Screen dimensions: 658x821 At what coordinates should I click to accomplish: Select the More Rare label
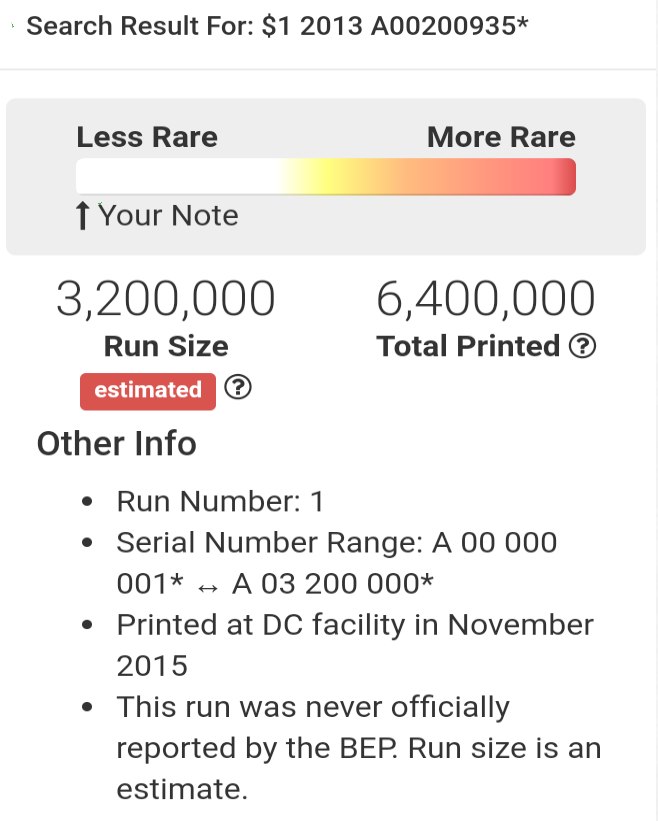pos(501,137)
